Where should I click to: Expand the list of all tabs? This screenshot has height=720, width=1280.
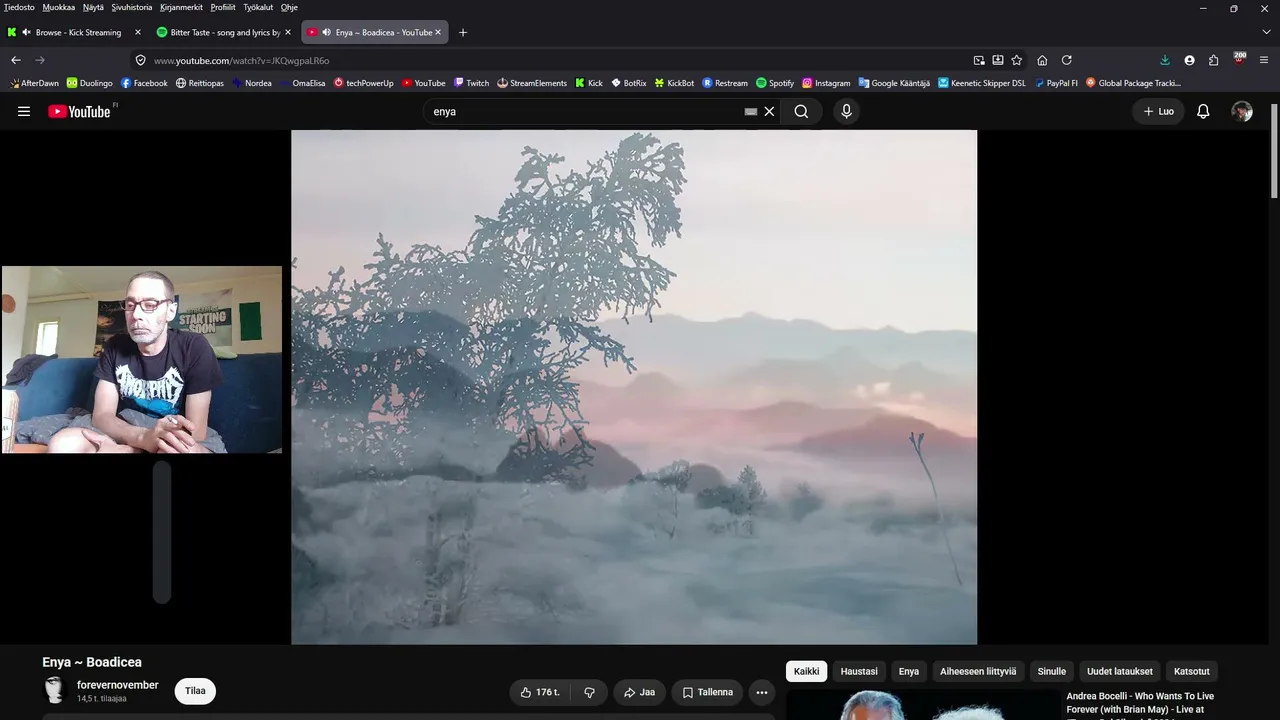click(1264, 32)
